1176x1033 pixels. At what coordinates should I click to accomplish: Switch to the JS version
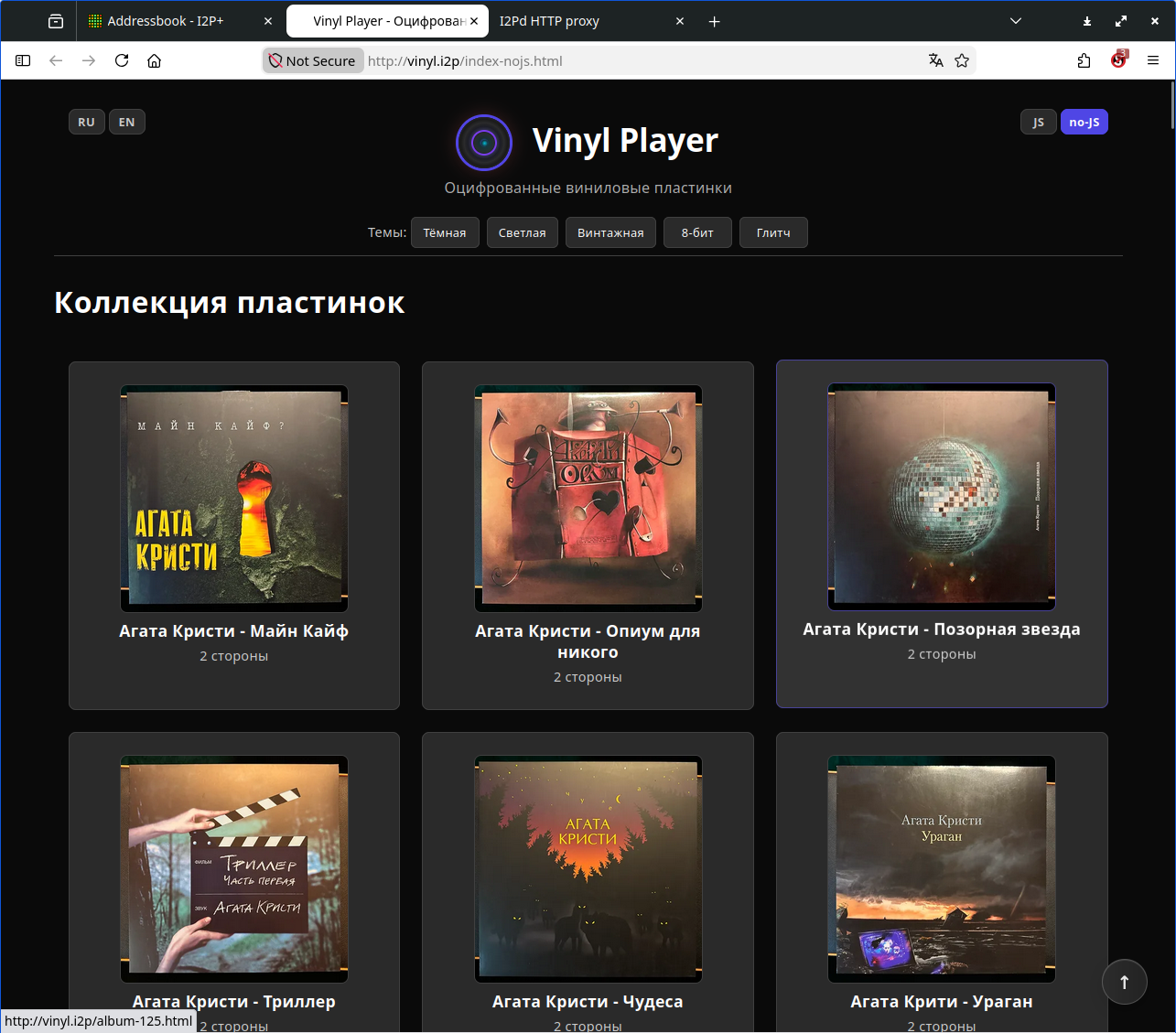pyautogui.click(x=1039, y=122)
